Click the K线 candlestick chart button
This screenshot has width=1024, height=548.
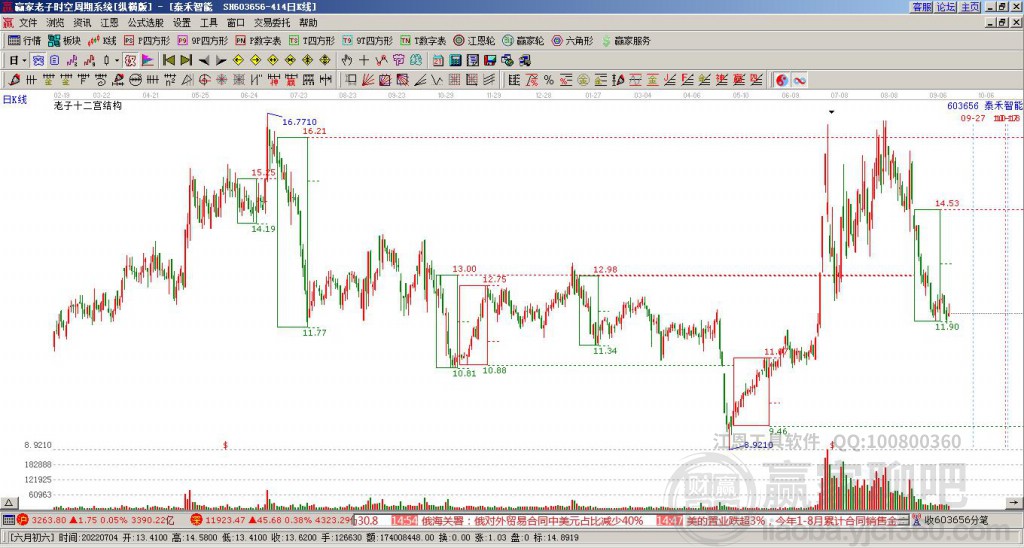pos(103,41)
